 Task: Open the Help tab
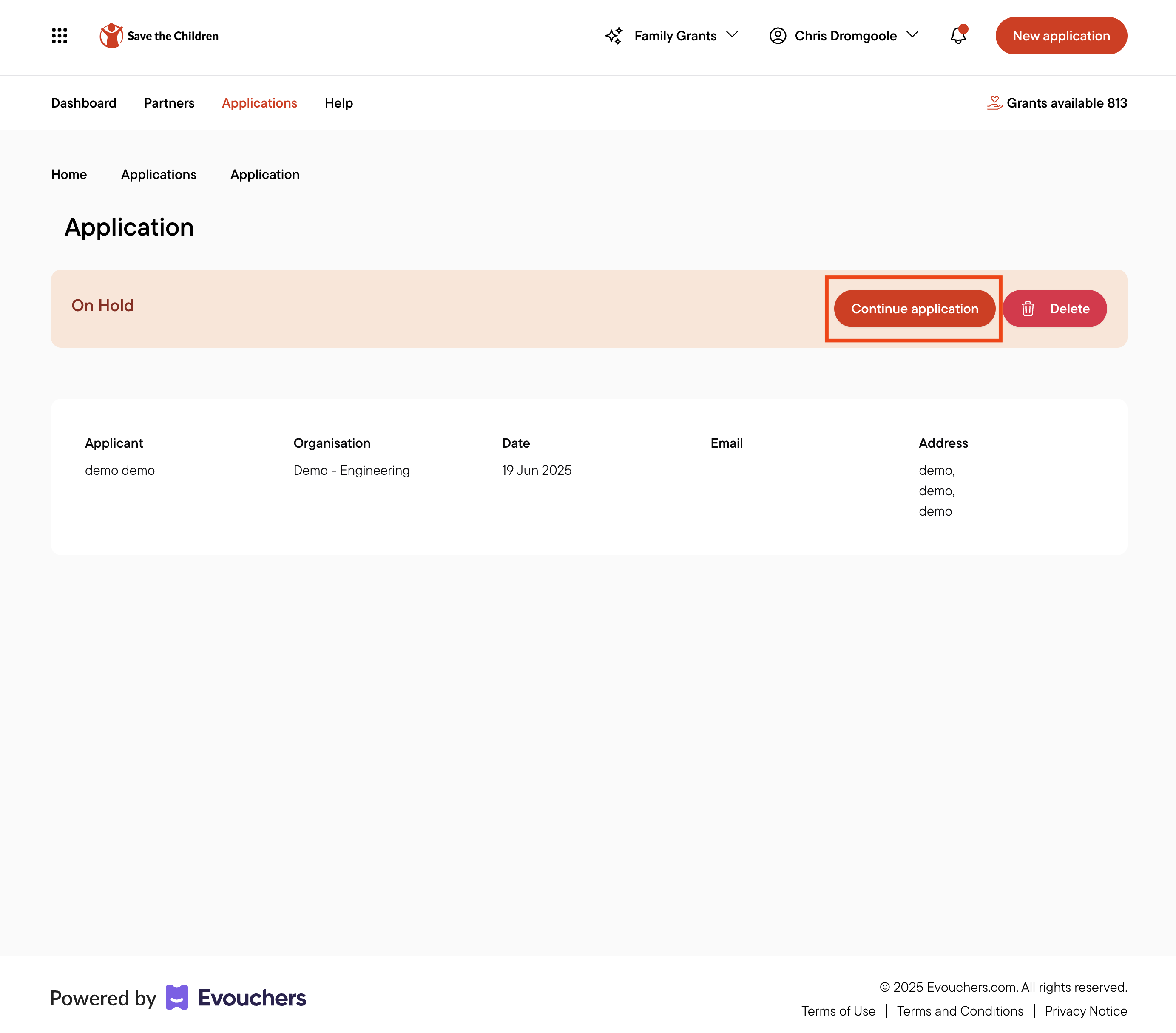click(x=338, y=103)
